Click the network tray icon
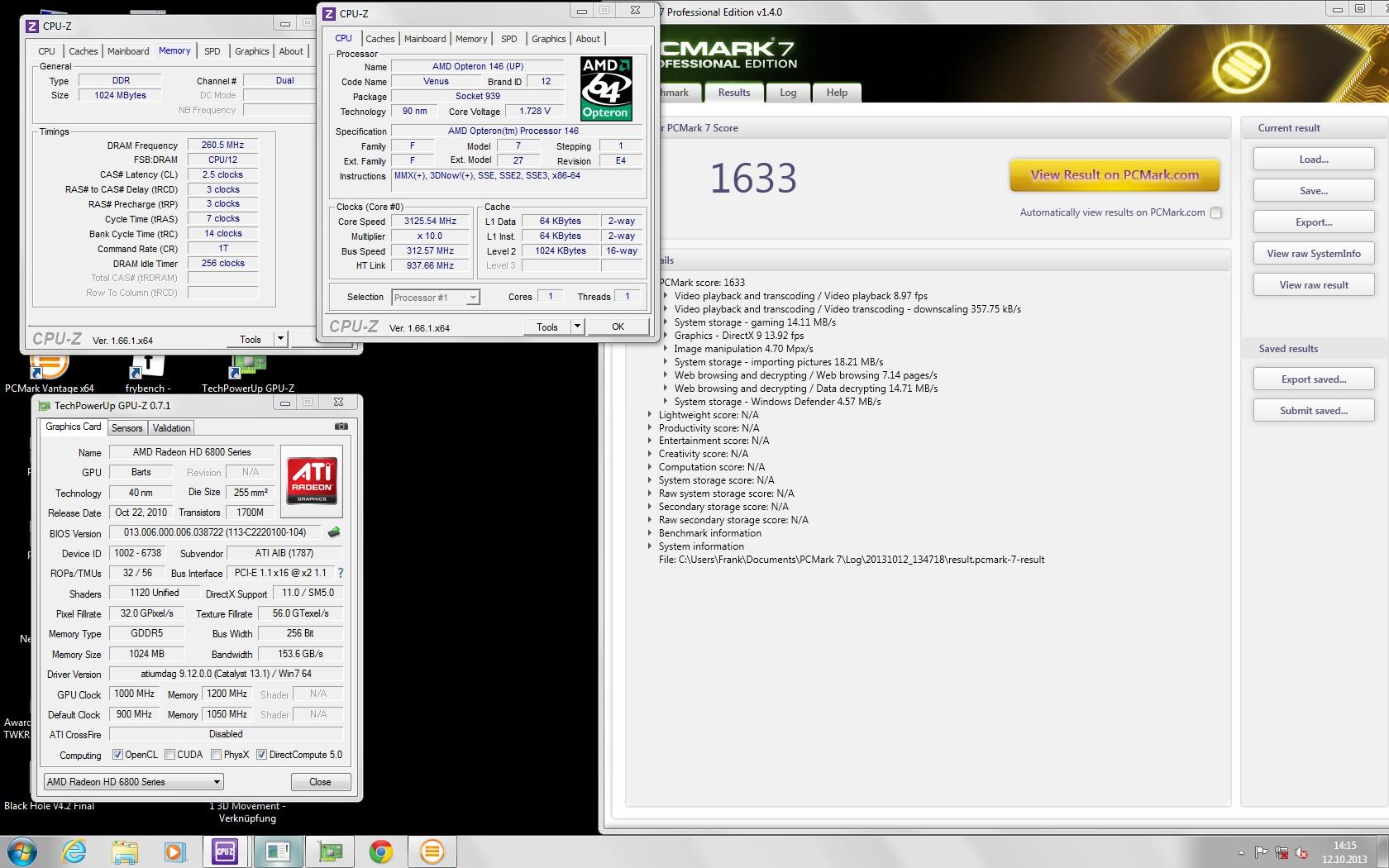Image resolution: width=1389 pixels, height=868 pixels. [1282, 852]
